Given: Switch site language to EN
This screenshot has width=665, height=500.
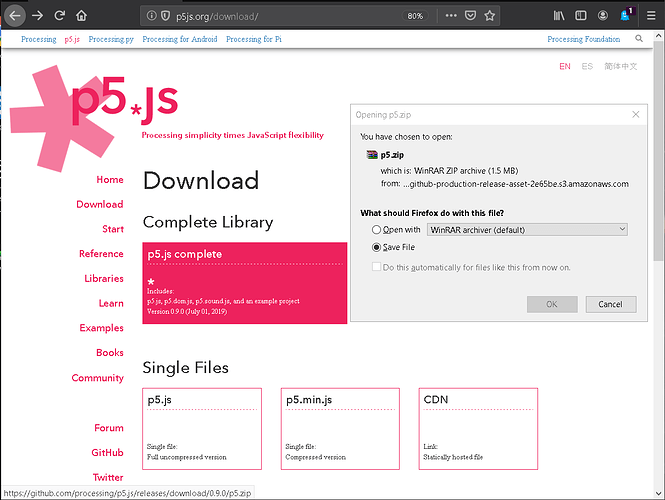Looking at the screenshot, I should pyautogui.click(x=564, y=66).
